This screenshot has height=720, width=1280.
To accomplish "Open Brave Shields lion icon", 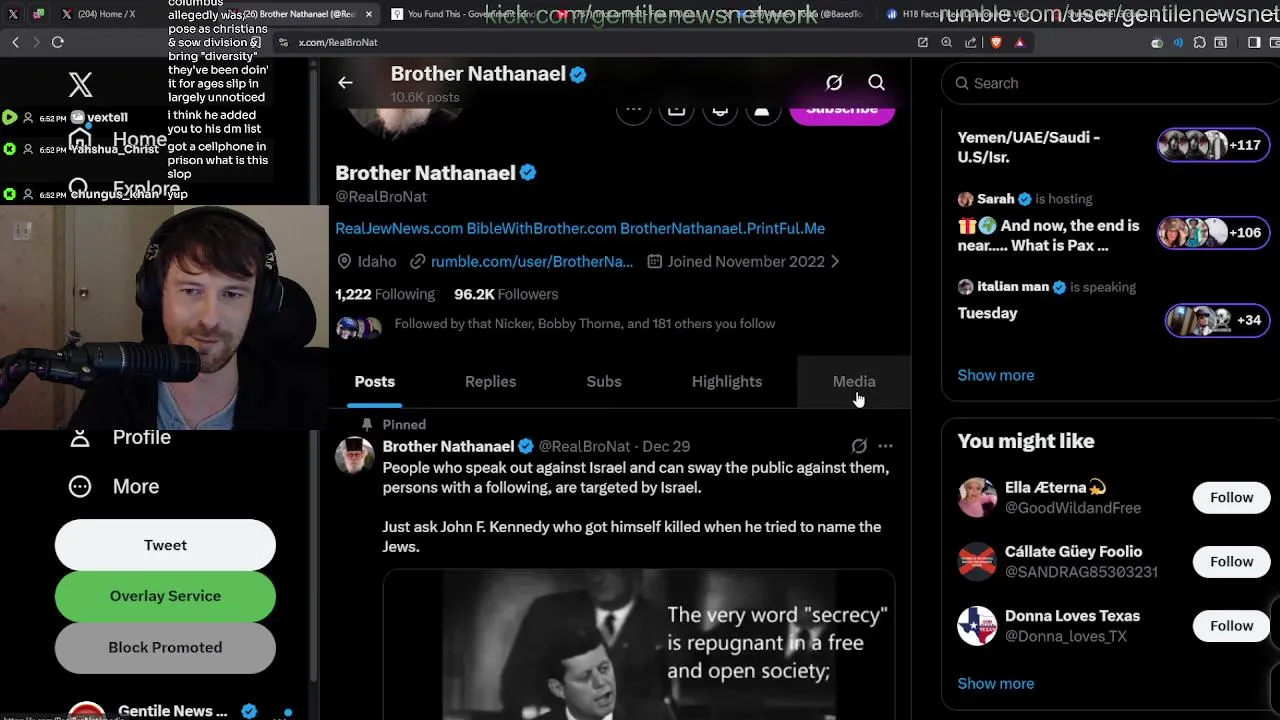I will coord(996,42).
